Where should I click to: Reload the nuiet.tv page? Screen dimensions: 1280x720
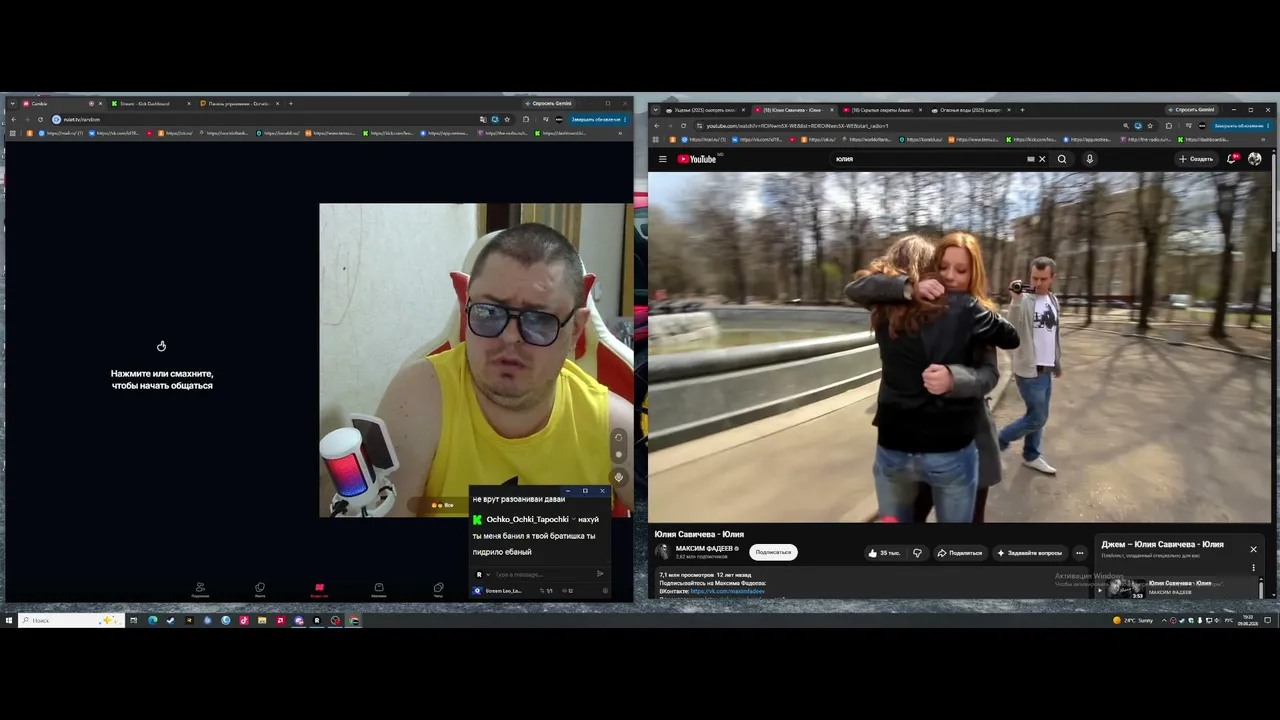pos(40,119)
